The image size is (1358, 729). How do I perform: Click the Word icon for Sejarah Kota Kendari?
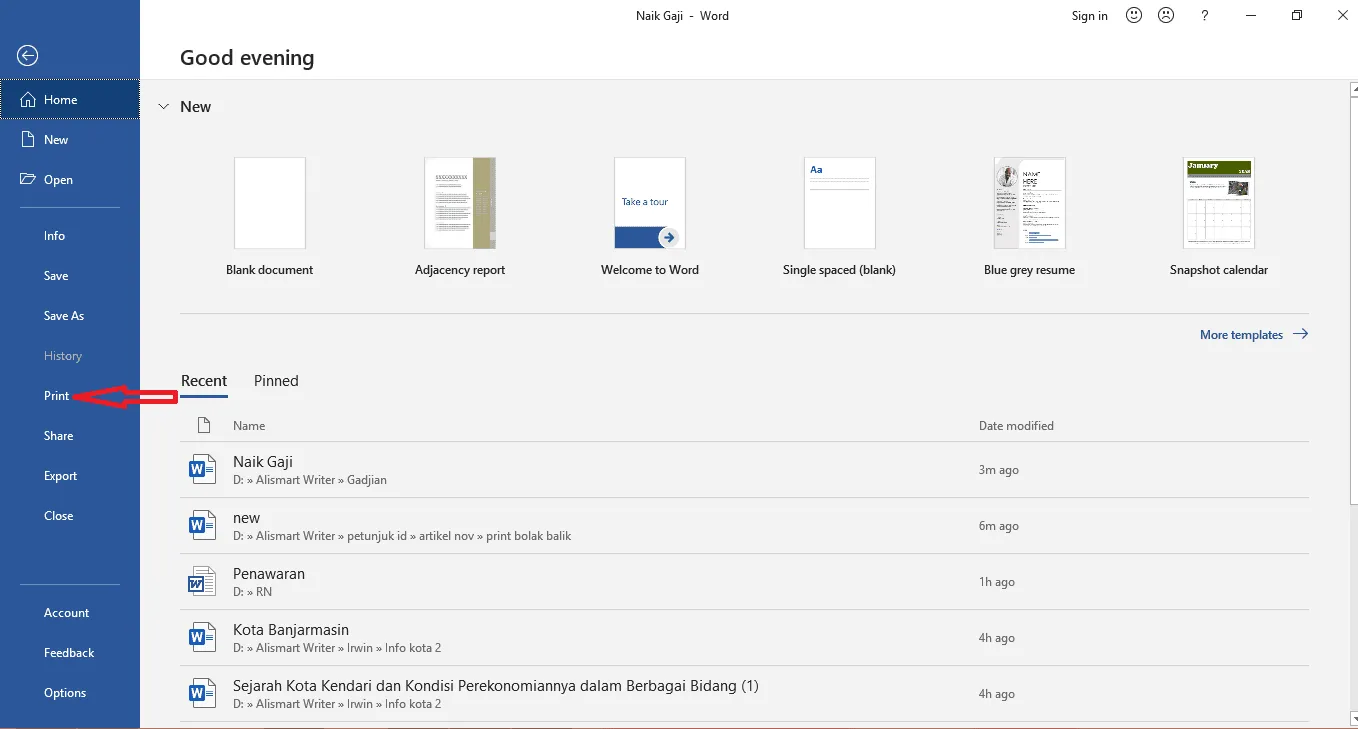202,693
